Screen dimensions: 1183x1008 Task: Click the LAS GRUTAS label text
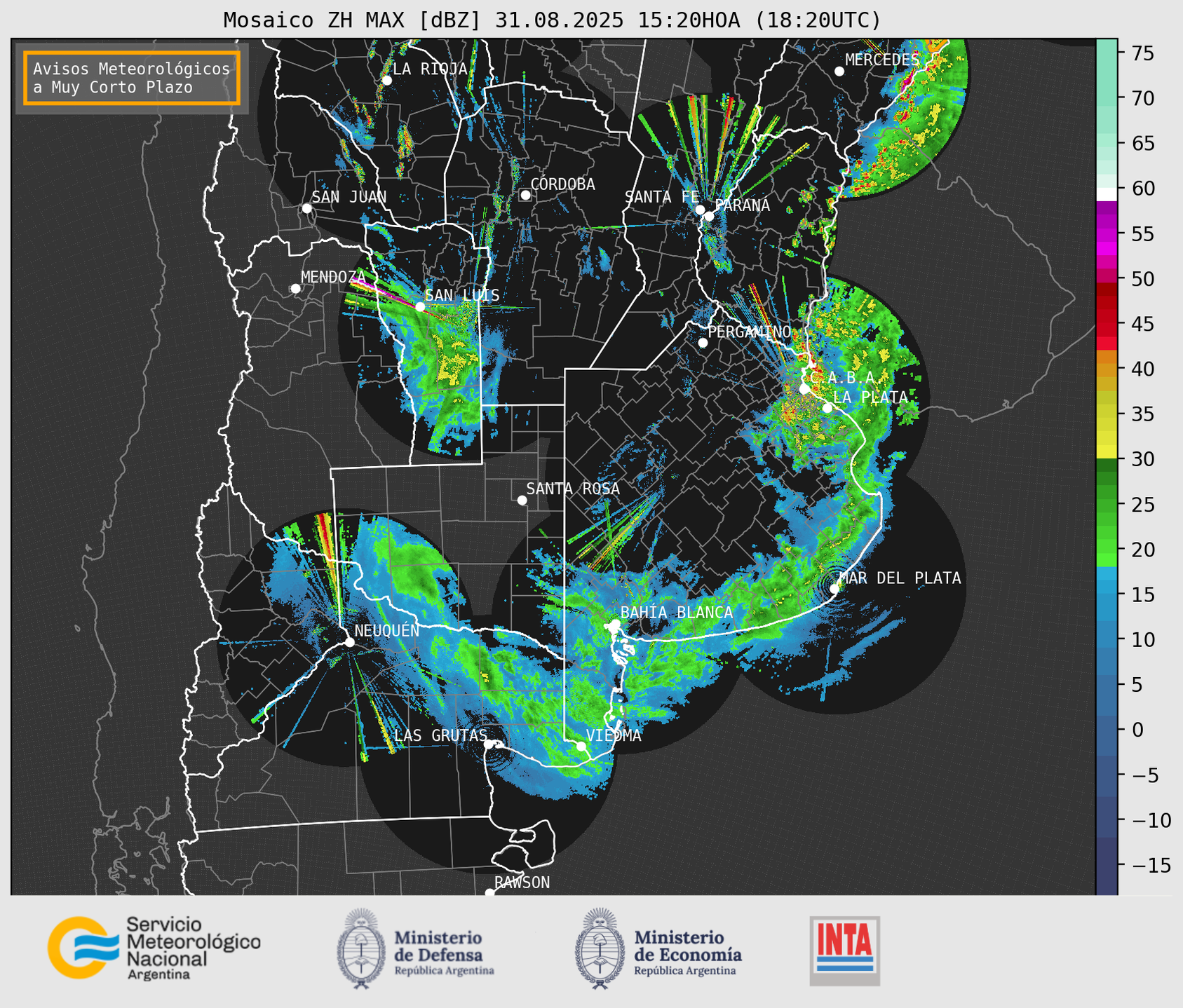(x=440, y=735)
